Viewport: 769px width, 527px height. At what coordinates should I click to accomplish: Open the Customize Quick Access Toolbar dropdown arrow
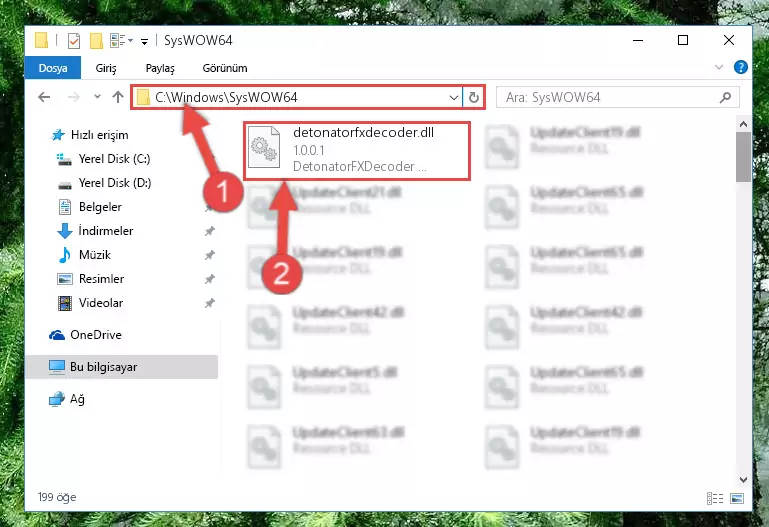[x=144, y=41]
